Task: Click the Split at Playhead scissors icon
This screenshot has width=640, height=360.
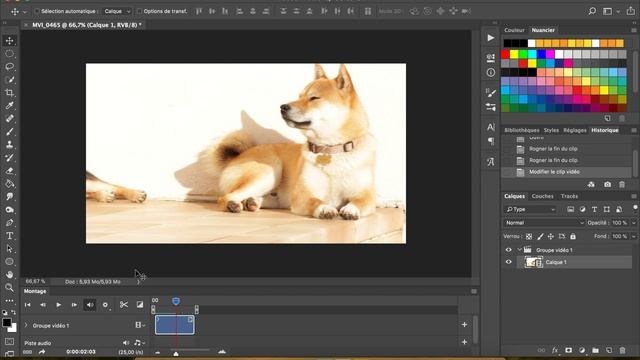Action: click(x=124, y=304)
